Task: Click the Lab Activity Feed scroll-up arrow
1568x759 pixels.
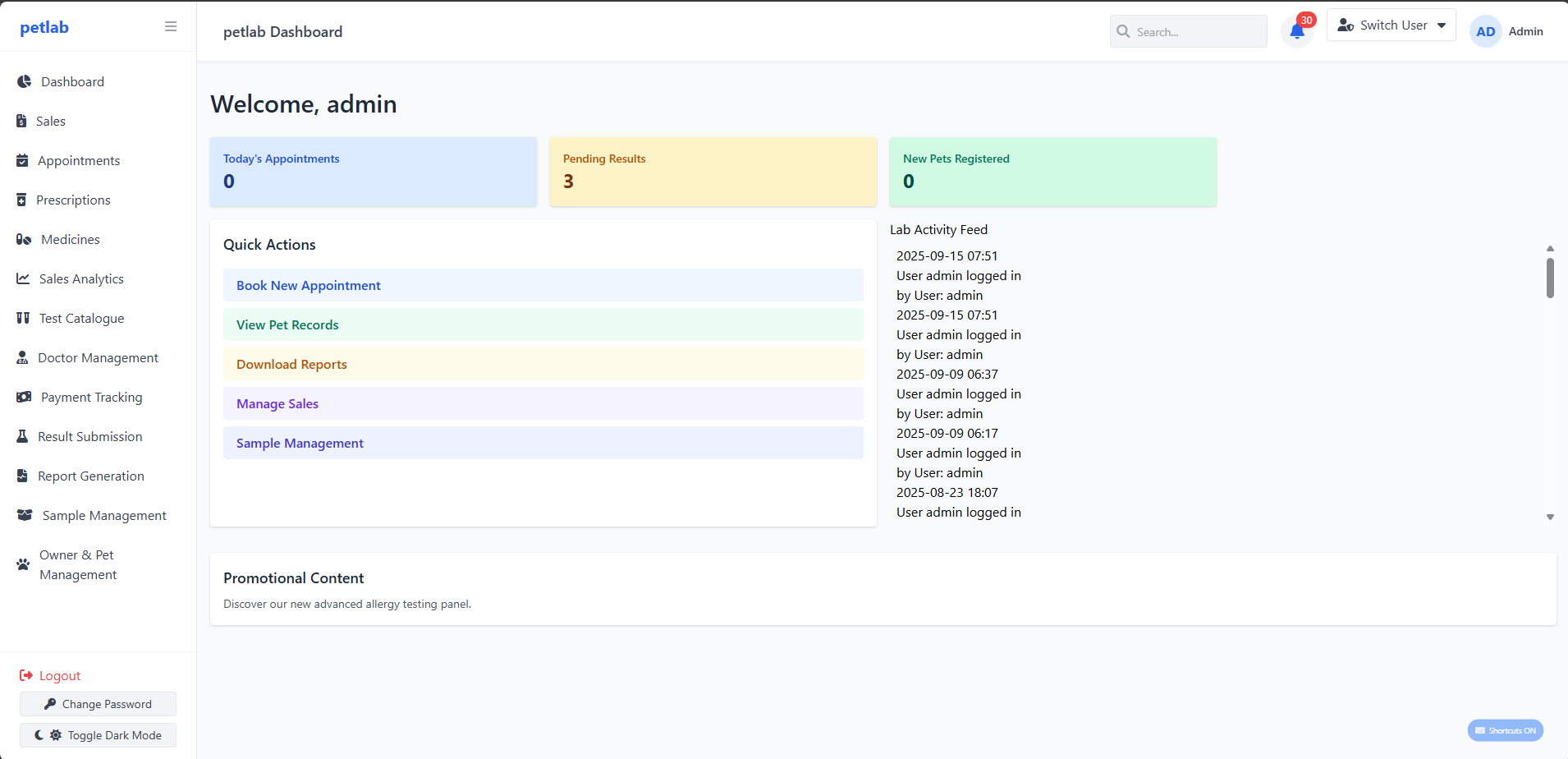Action: [x=1550, y=248]
